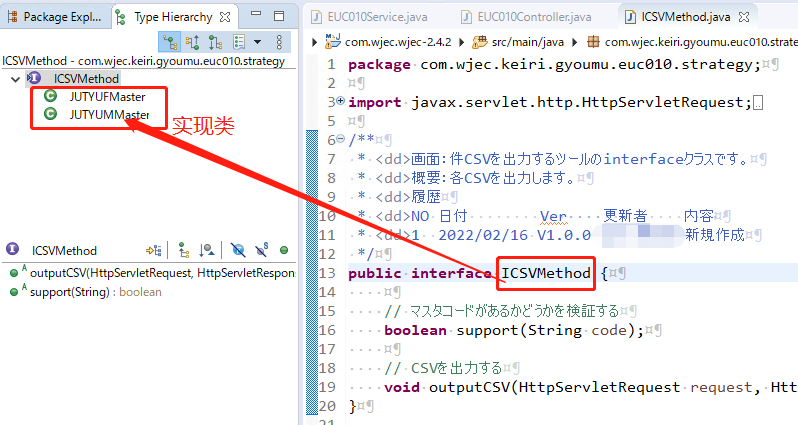Click the 'support' method name in code
Viewport: 798px width, 425px height.
487,330
